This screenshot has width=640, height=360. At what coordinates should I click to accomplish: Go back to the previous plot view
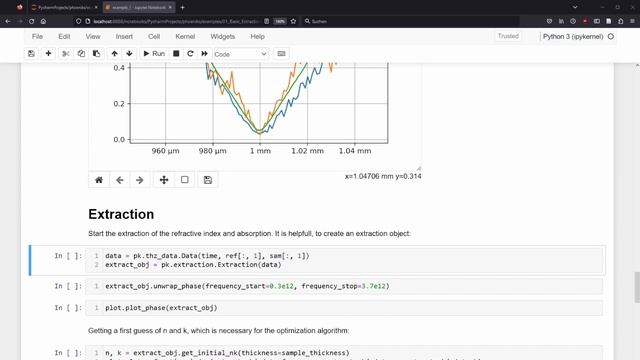pyautogui.click(x=120, y=180)
